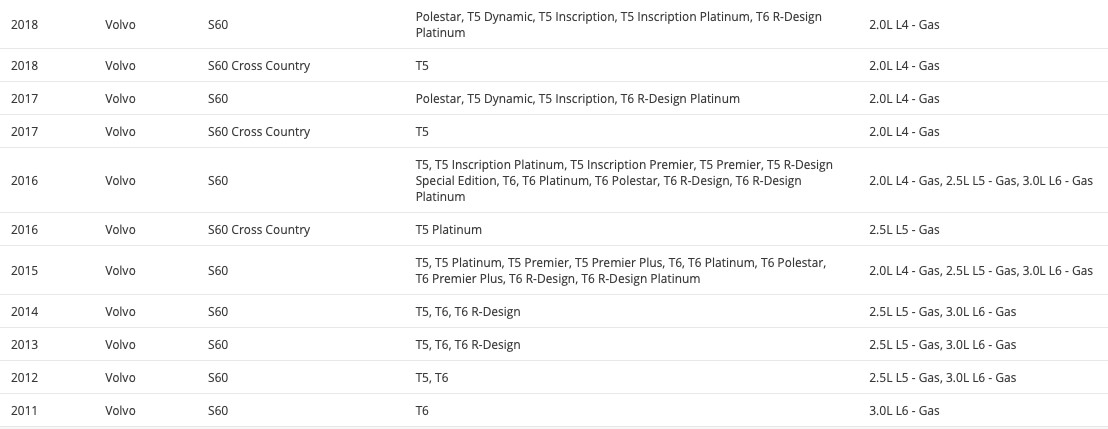
Task: Select the T6 trim cell for 2011 S60
Action: point(422,411)
